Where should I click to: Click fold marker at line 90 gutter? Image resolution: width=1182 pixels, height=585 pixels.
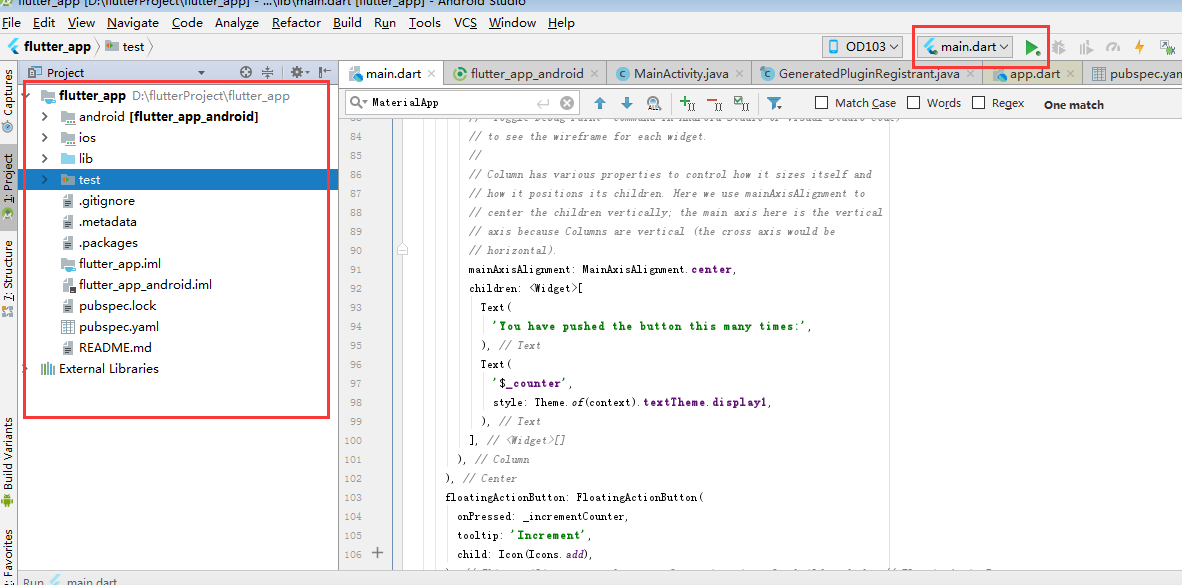(x=403, y=250)
